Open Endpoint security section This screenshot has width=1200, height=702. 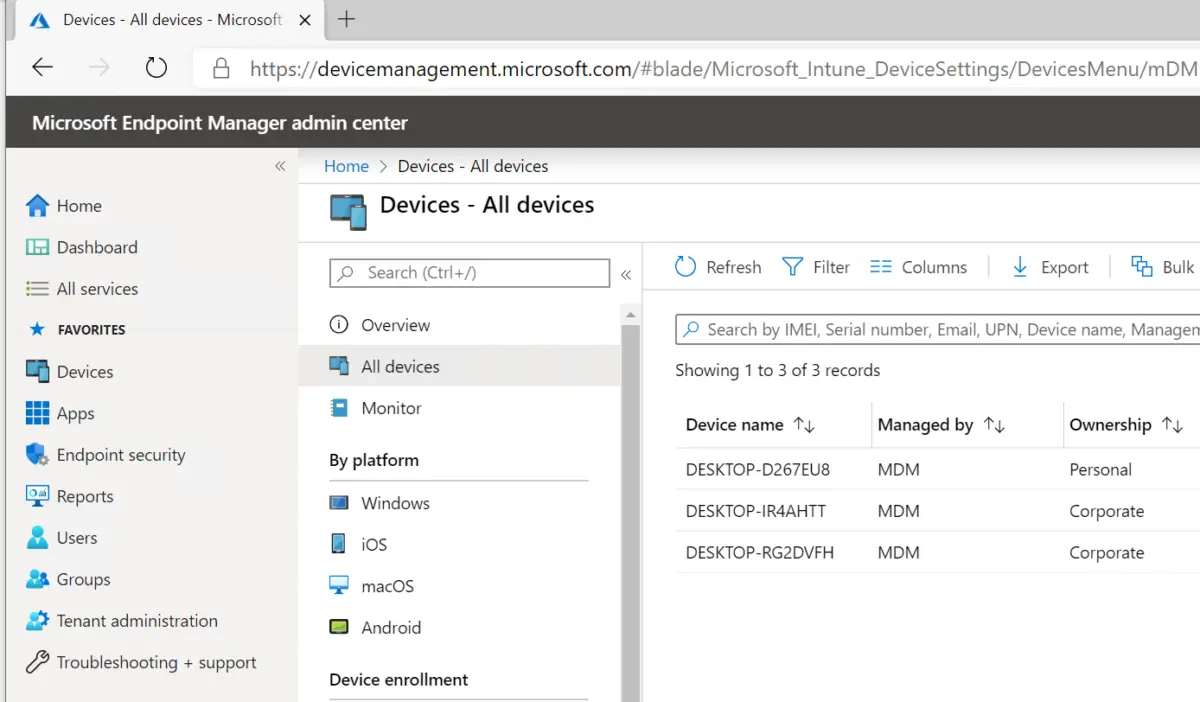click(x=118, y=454)
